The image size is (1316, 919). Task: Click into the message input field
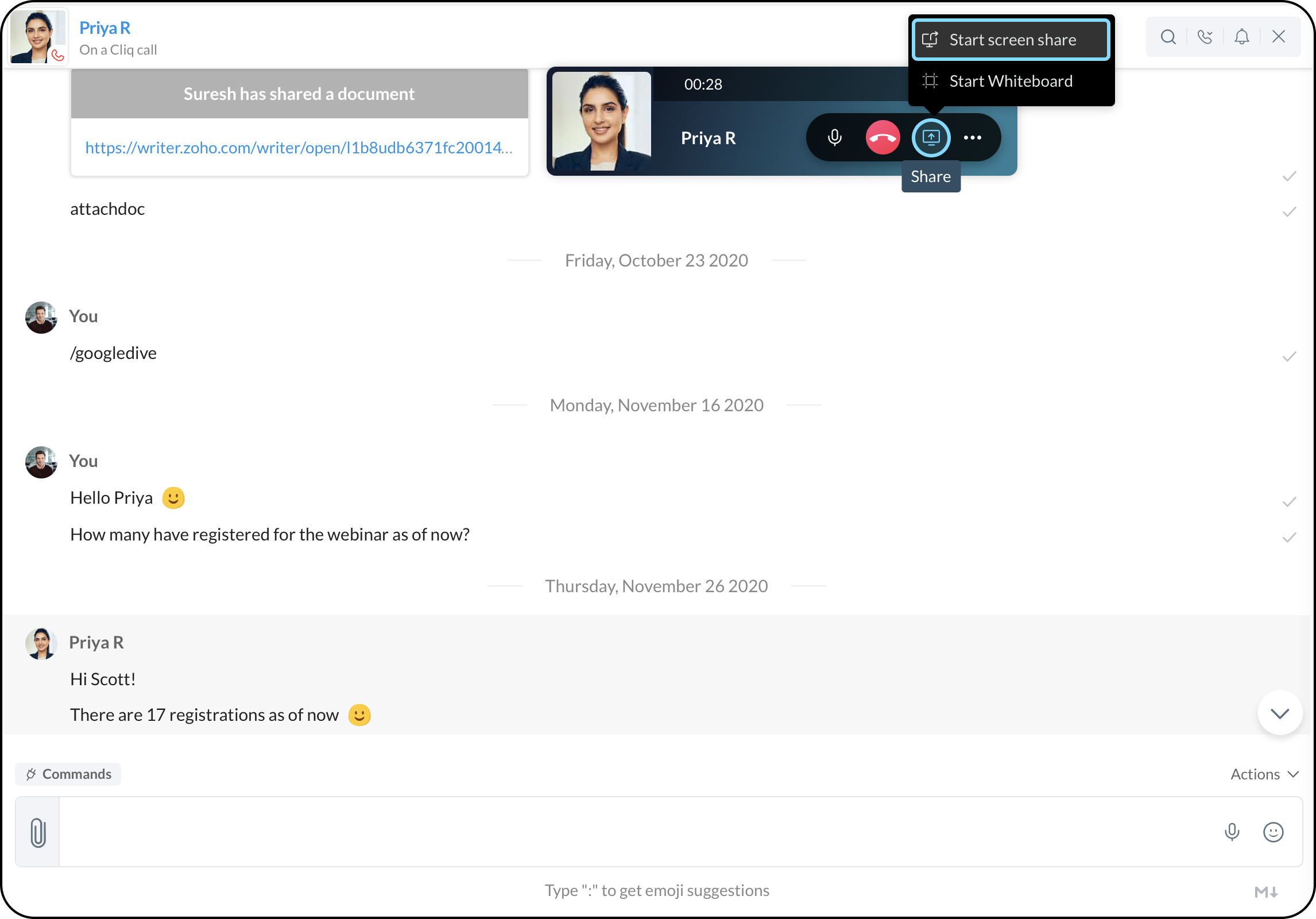[x=637, y=832]
